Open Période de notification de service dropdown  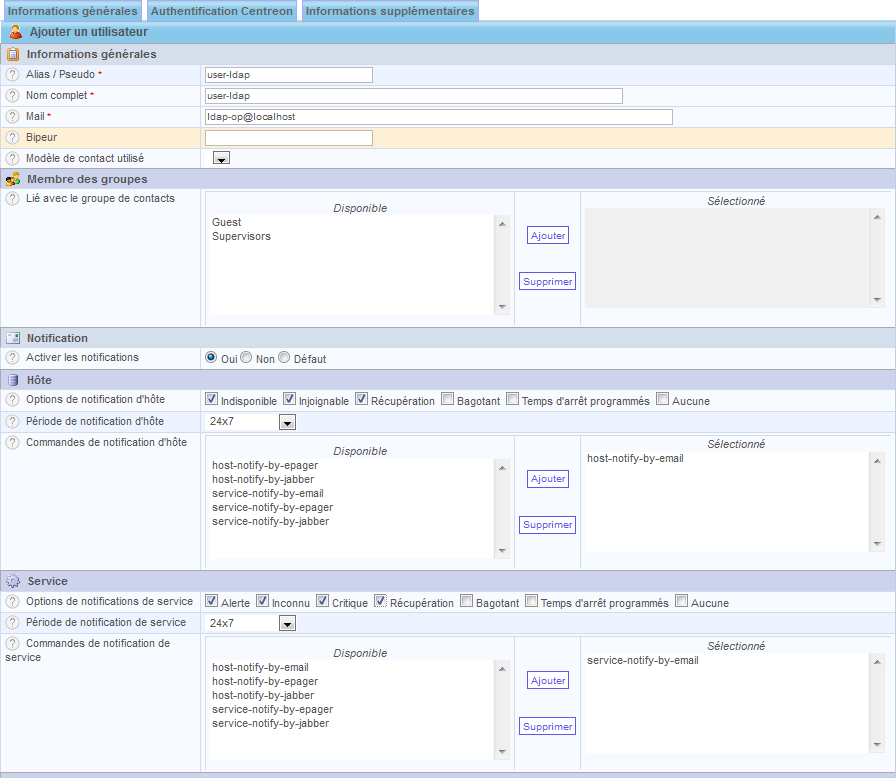287,624
